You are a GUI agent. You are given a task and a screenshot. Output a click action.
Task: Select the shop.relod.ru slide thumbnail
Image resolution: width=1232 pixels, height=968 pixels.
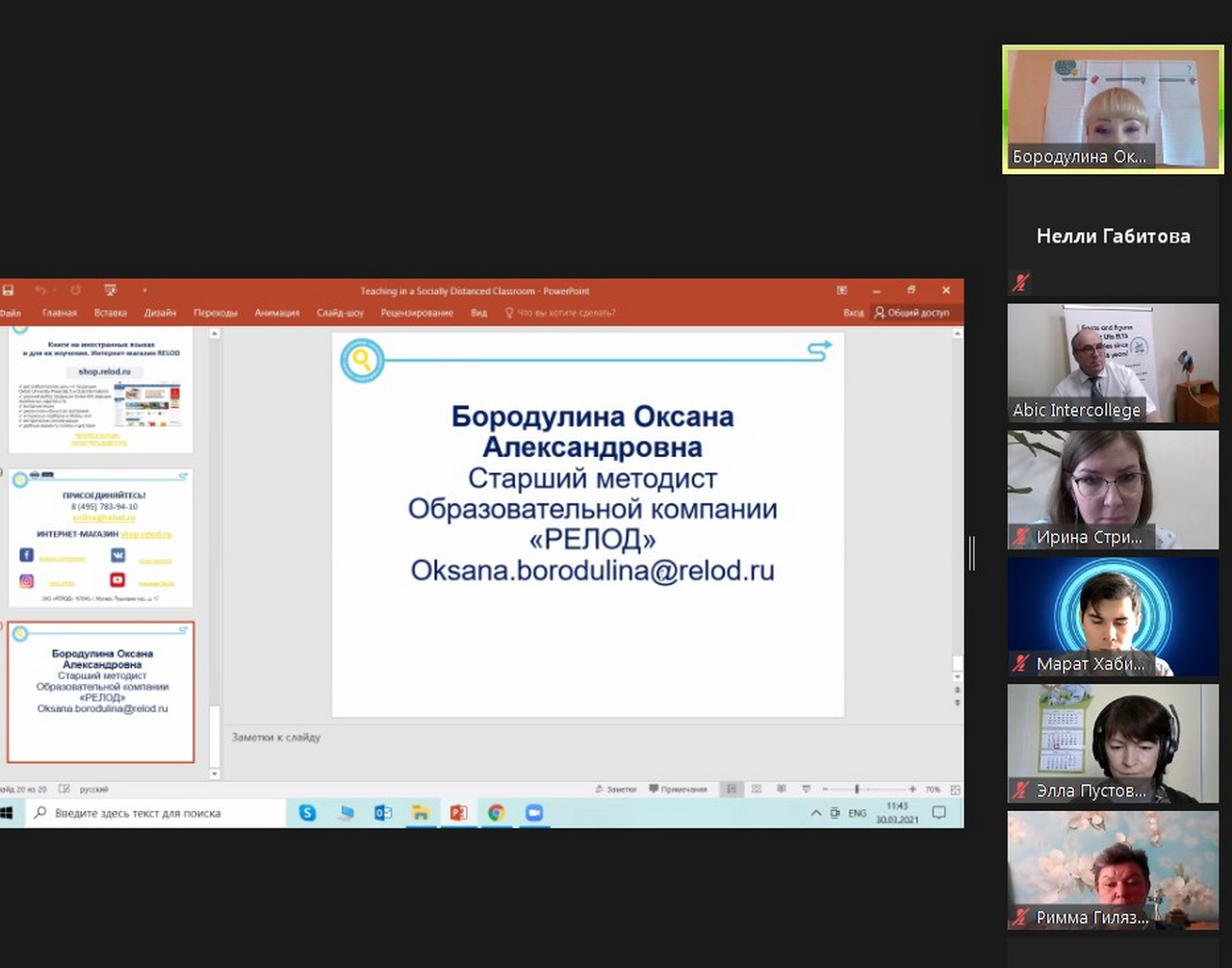(101, 390)
